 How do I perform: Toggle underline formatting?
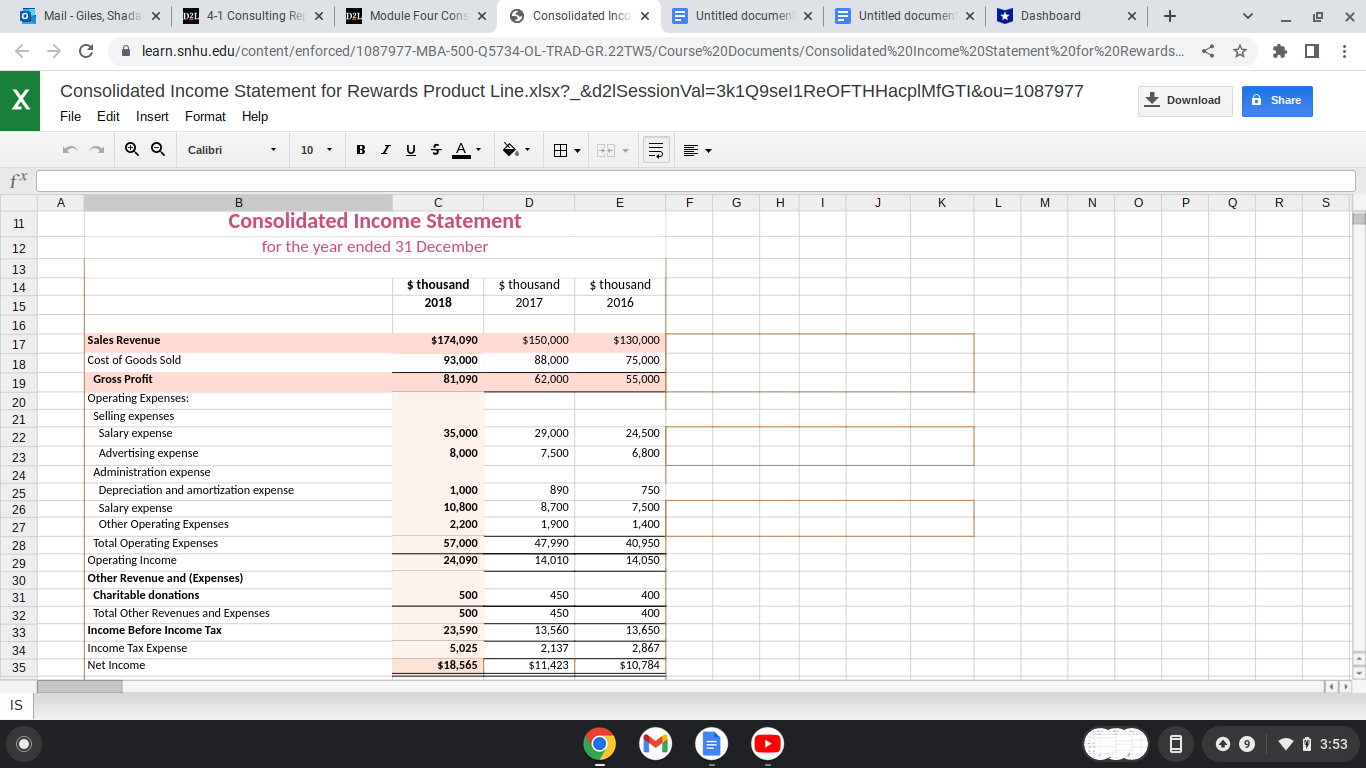tap(411, 150)
